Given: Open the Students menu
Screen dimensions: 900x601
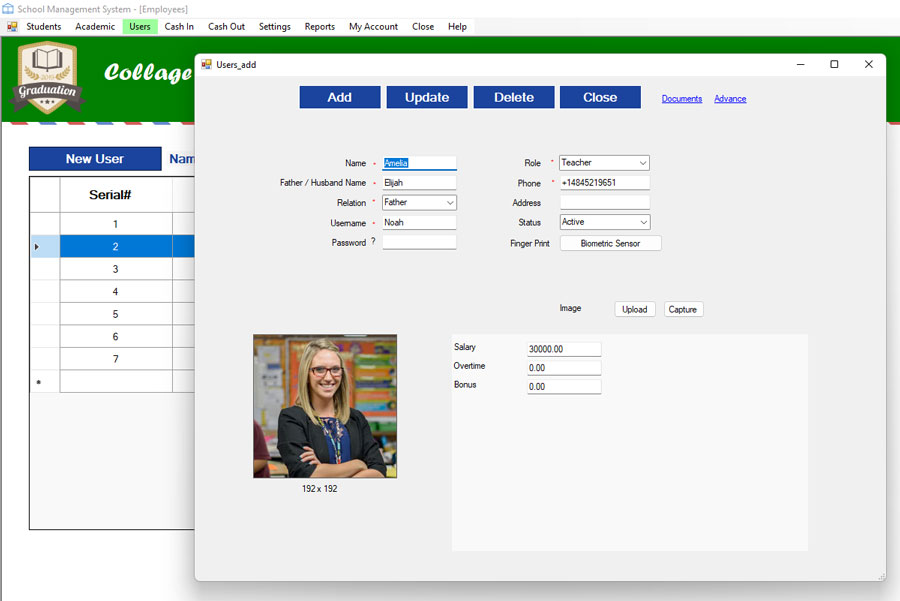Looking at the screenshot, I should [x=43, y=27].
